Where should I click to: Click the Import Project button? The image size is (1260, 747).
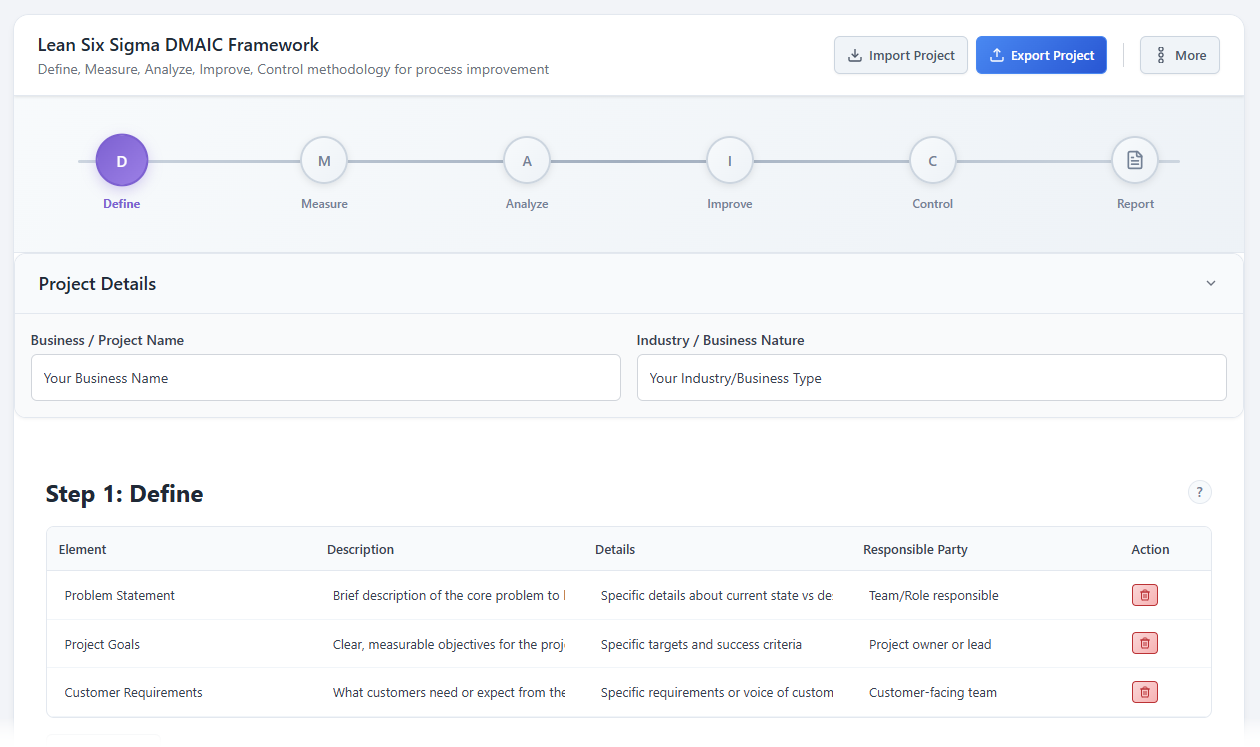pyautogui.click(x=900, y=56)
